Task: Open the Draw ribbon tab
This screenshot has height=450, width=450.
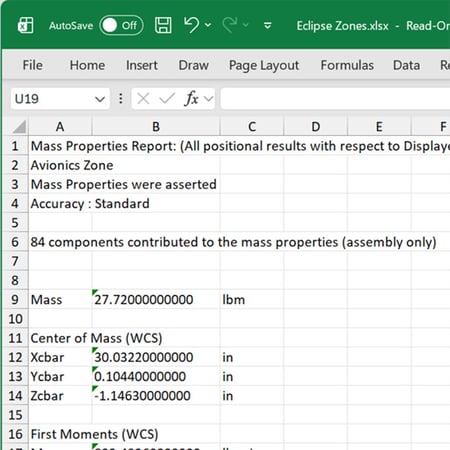Action: click(194, 65)
